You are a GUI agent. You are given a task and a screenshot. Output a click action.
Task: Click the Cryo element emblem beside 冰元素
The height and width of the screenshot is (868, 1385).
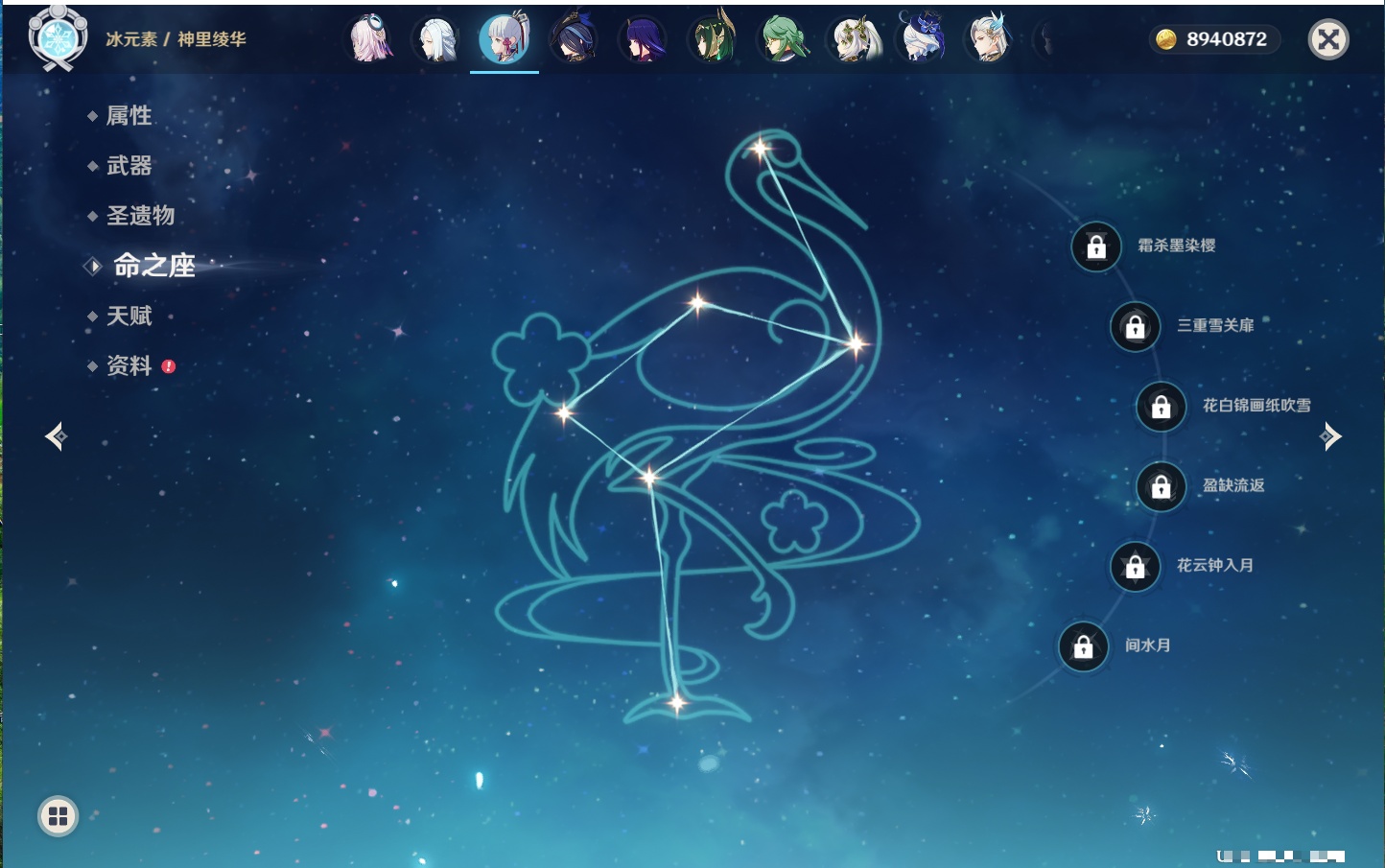coord(59,37)
